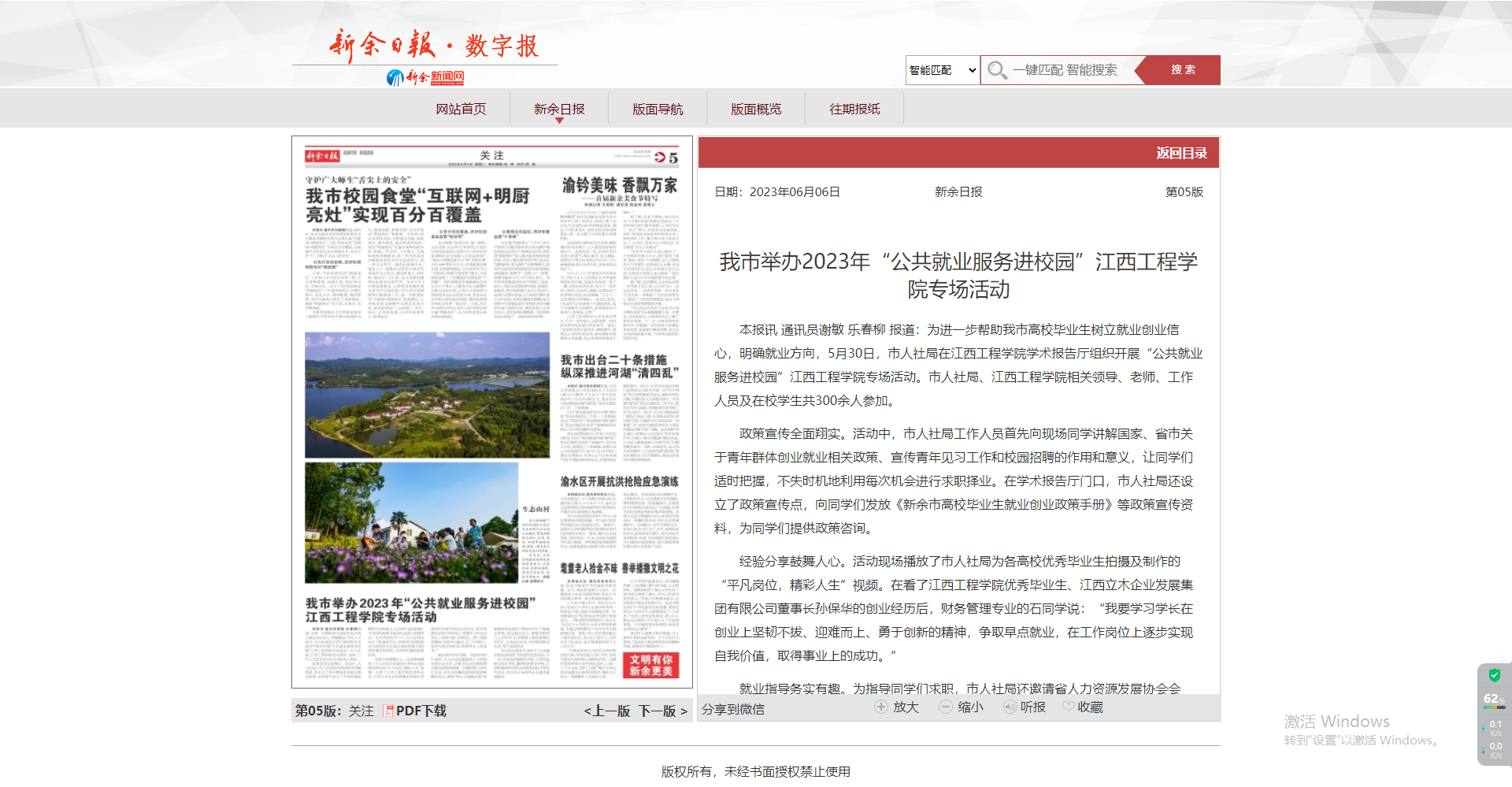Click the 一键匹配 智能搜索 input field
The width and height of the screenshot is (1512, 787).
click(x=1071, y=70)
